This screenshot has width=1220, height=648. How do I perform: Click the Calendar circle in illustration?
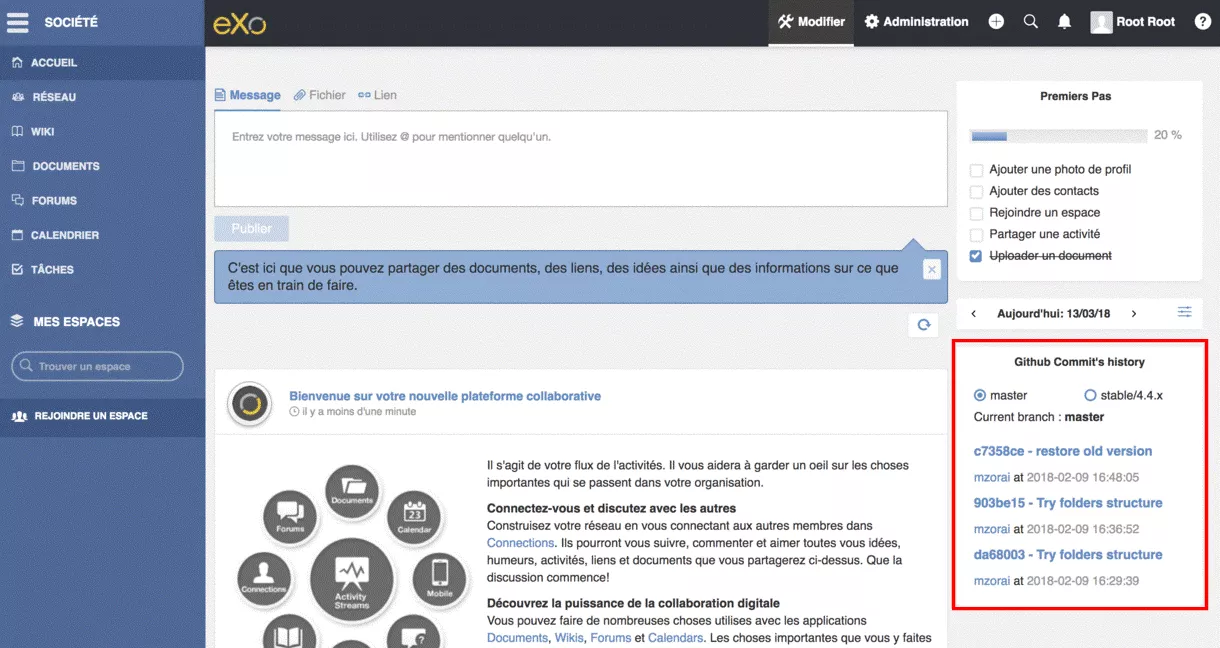click(x=414, y=517)
